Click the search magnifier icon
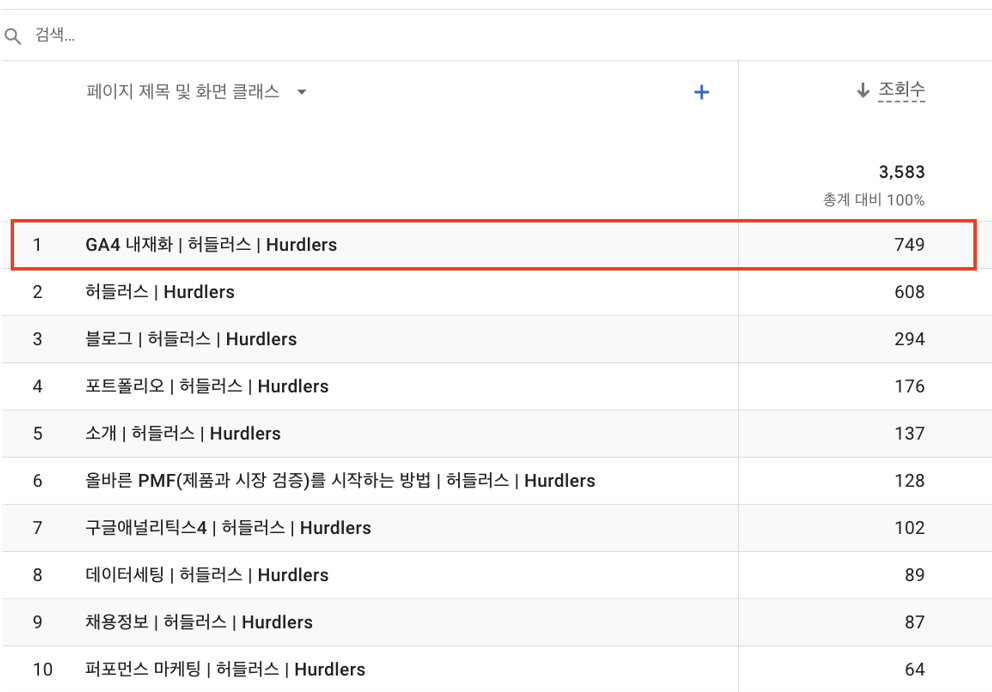This screenshot has width=992, height=692. [x=13, y=36]
